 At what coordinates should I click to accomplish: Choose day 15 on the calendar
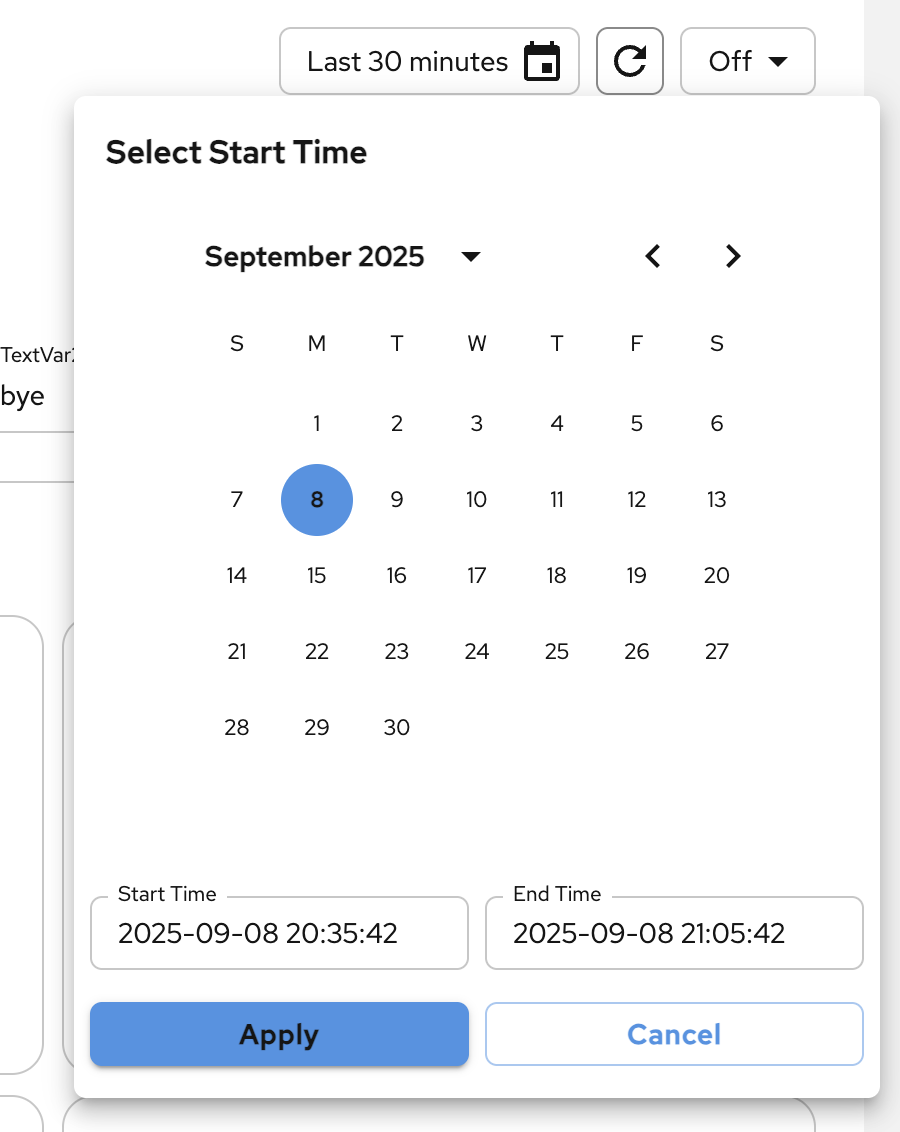317,576
